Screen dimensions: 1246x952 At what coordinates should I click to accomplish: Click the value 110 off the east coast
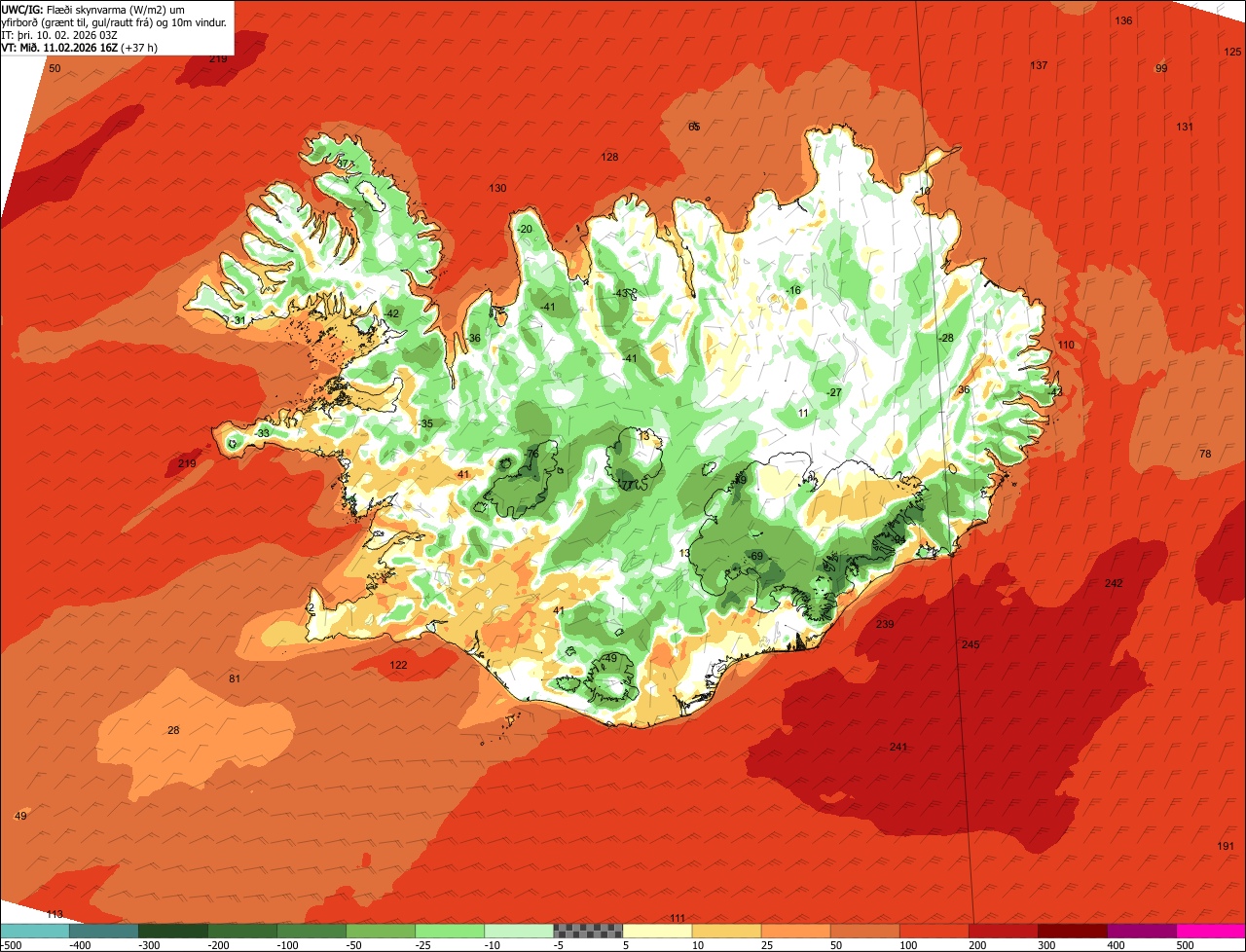coord(1066,345)
